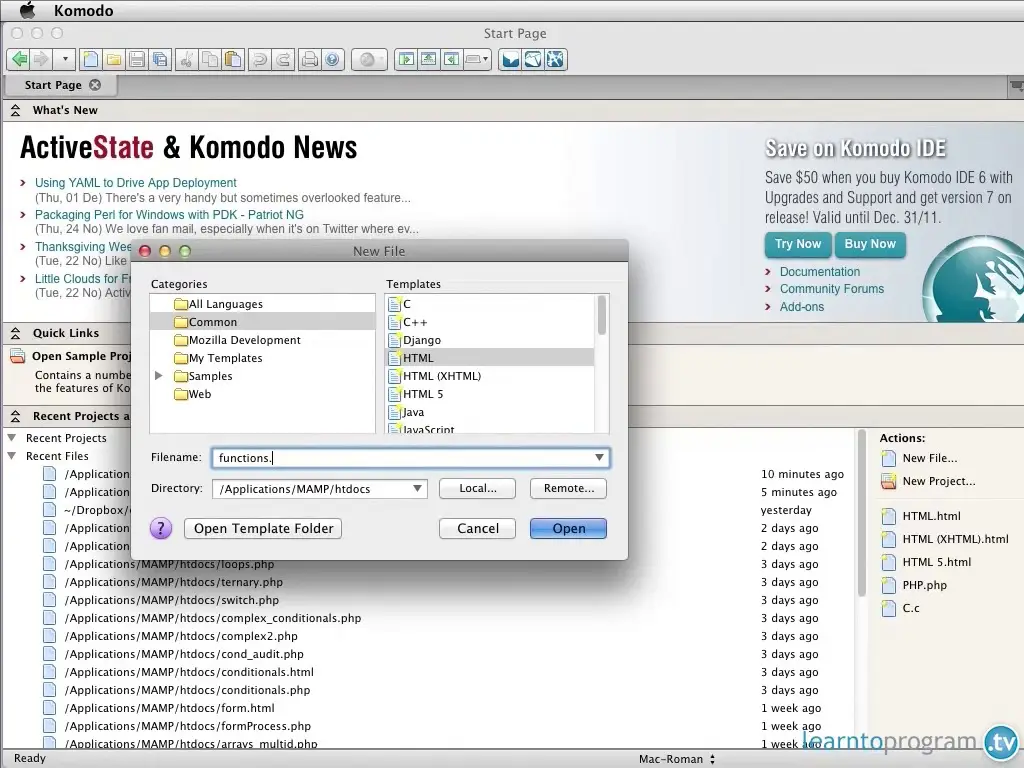The height and width of the screenshot is (768, 1024).
Task: Open 'Using YAML to Drive App Deployment' news link
Action: 136,183
